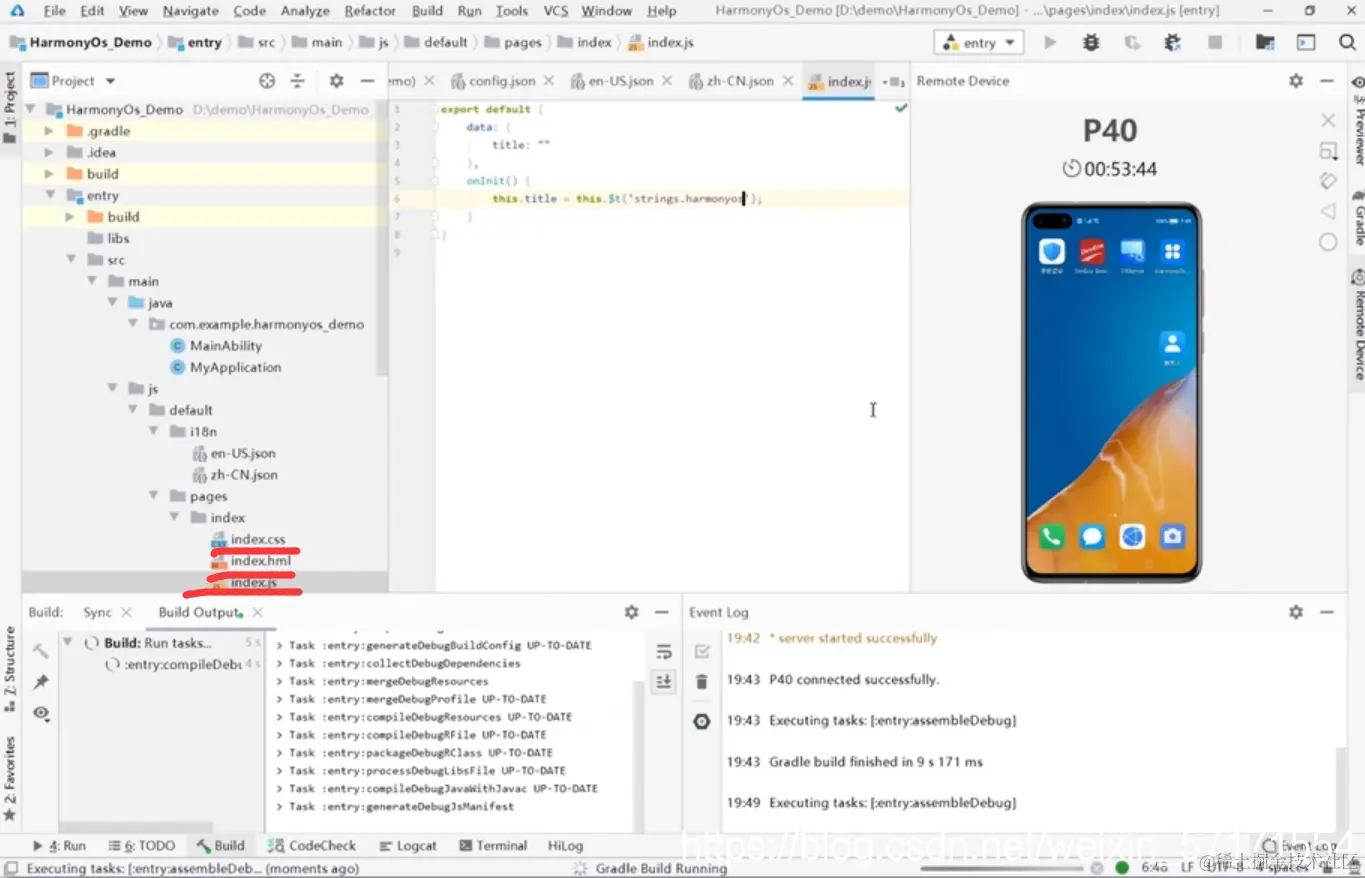Image resolution: width=1365 pixels, height=878 pixels.
Task: Toggle the Gradle side tool window
Action: tap(1358, 216)
